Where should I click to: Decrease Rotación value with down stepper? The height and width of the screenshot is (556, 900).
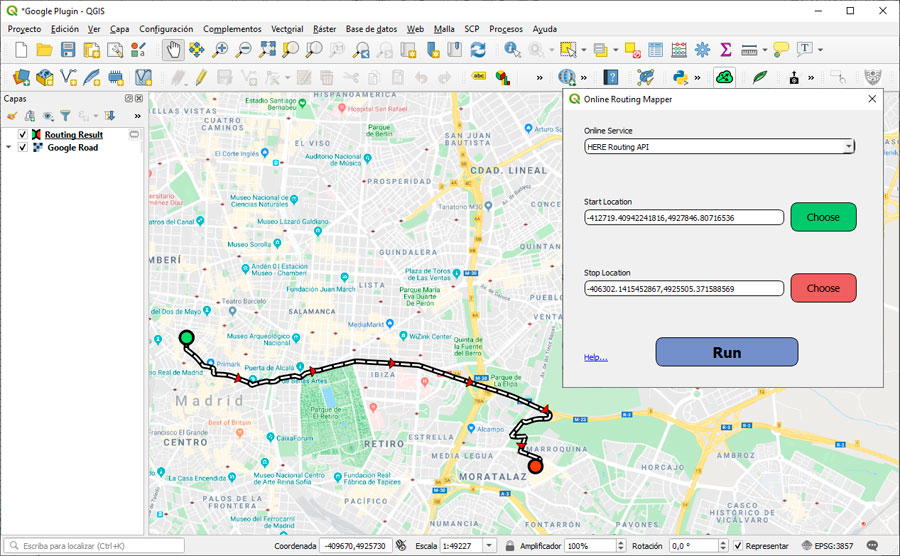(723, 549)
